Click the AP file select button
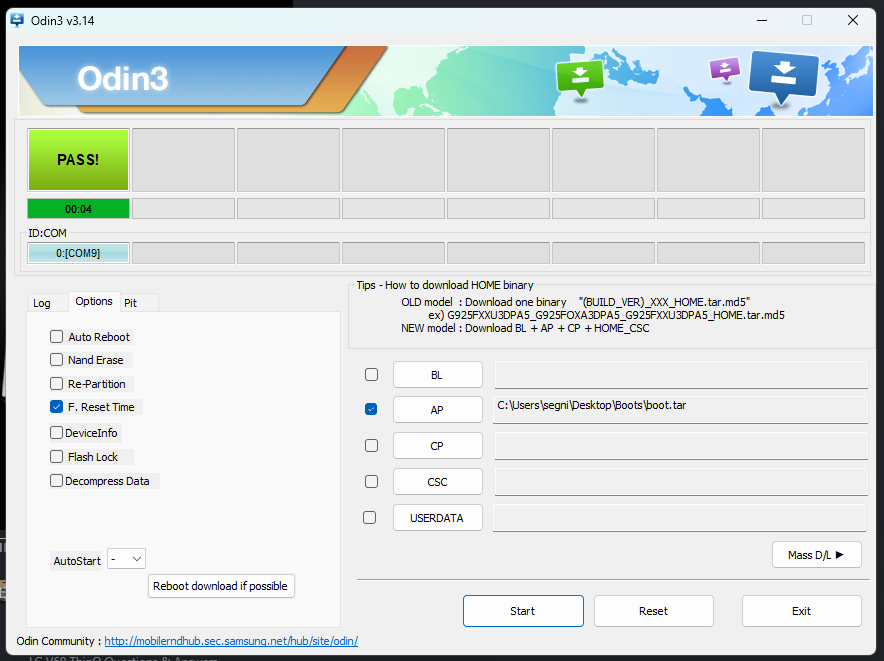The width and height of the screenshot is (884, 661). [x=437, y=410]
